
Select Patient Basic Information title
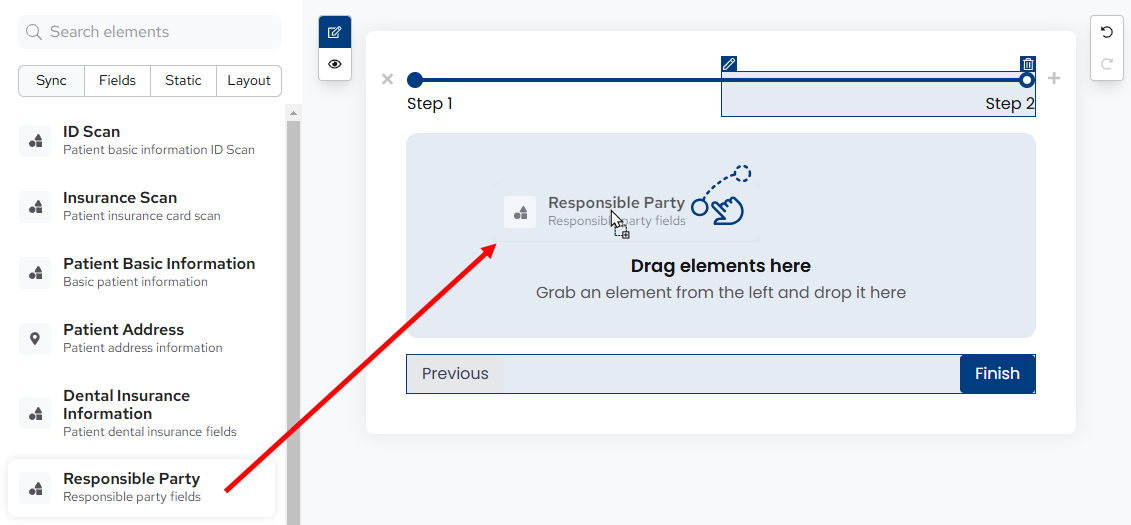click(159, 264)
